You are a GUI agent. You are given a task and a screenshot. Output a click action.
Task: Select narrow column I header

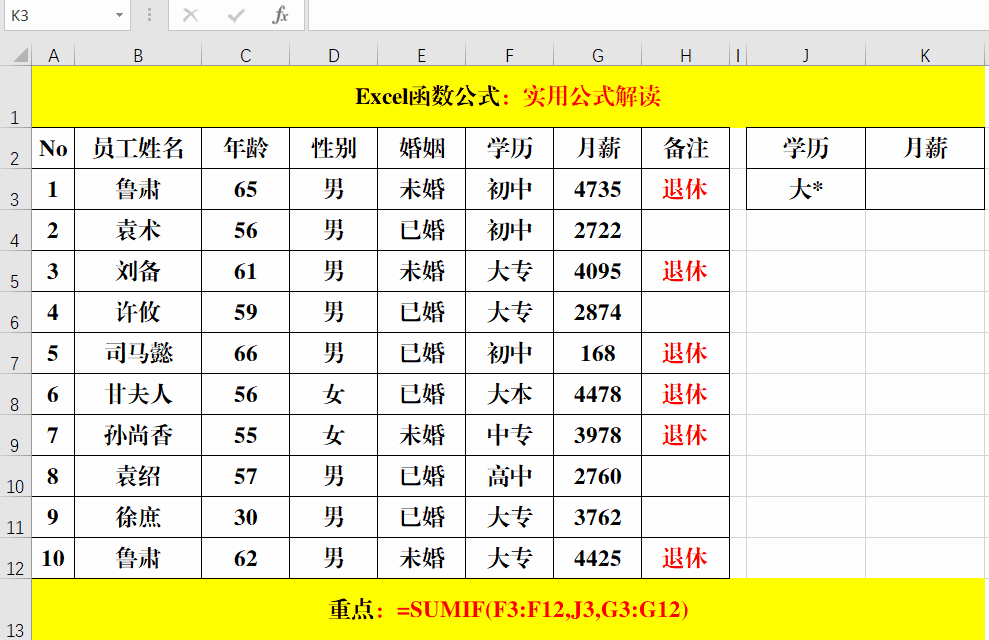pyautogui.click(x=738, y=55)
